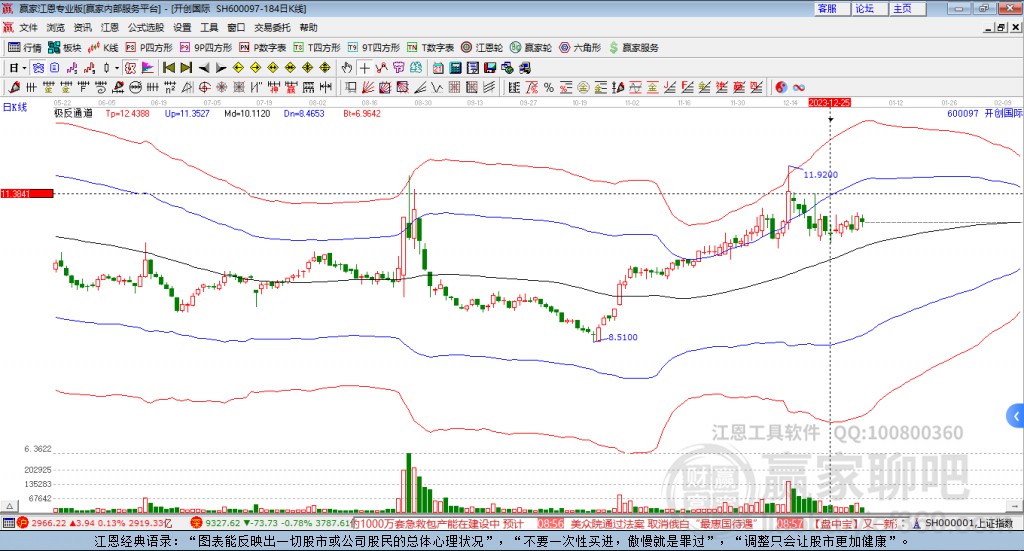Click the Up=11.3527 indicator value
This screenshot has width=1024, height=551.
tap(187, 113)
